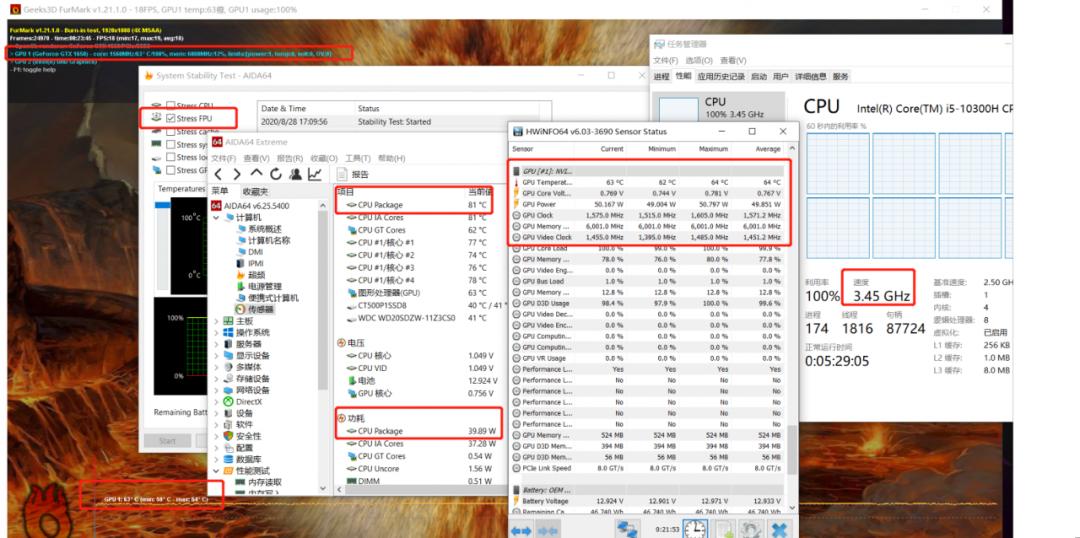The height and width of the screenshot is (538, 1080).
Task: Open the AIDA64 user icon tool
Action: pos(295,175)
